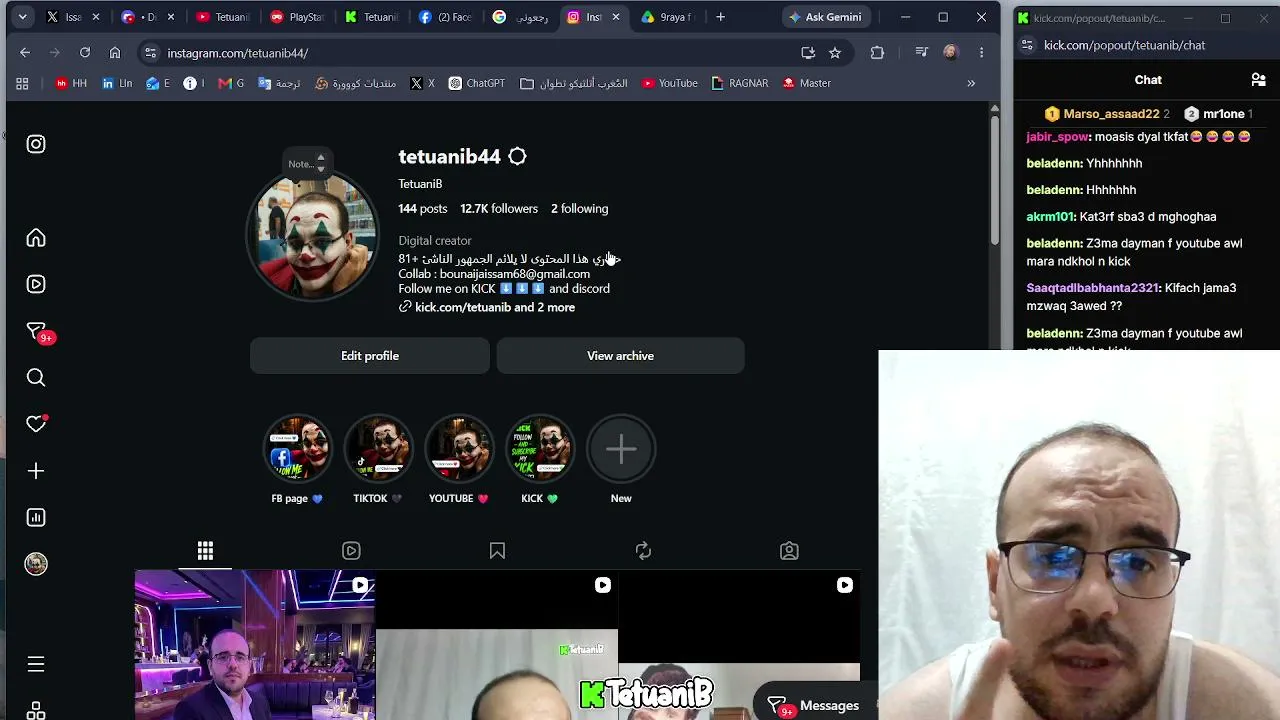Screen dimensions: 1280x720
Task: Click username jabir_spow in Kick chat
Action: pyautogui.click(x=1057, y=137)
